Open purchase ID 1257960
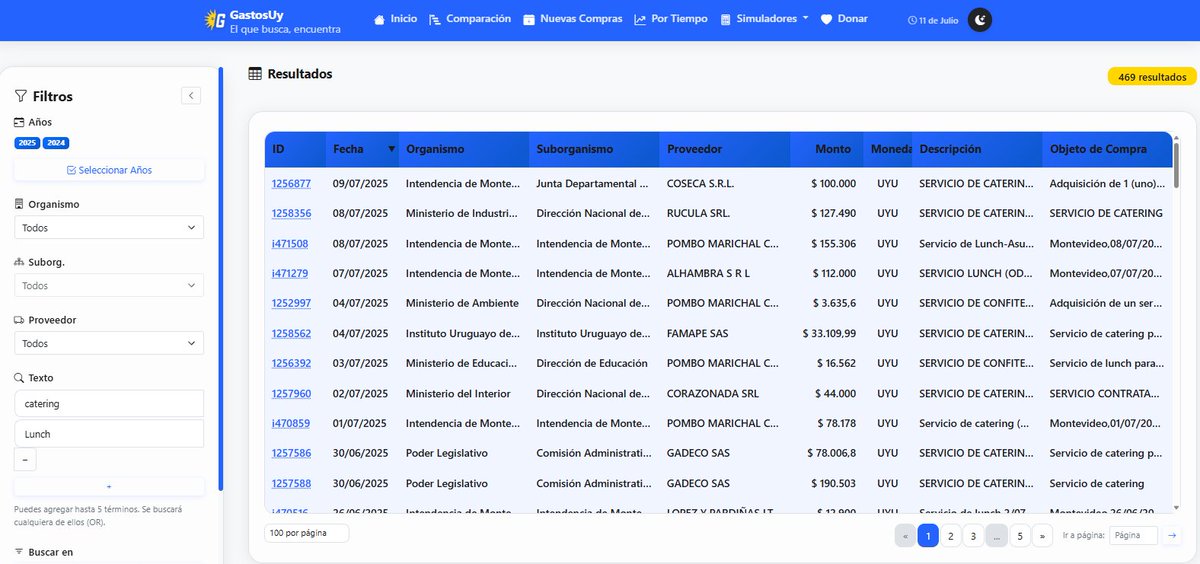This screenshot has width=1200, height=564. [x=291, y=393]
